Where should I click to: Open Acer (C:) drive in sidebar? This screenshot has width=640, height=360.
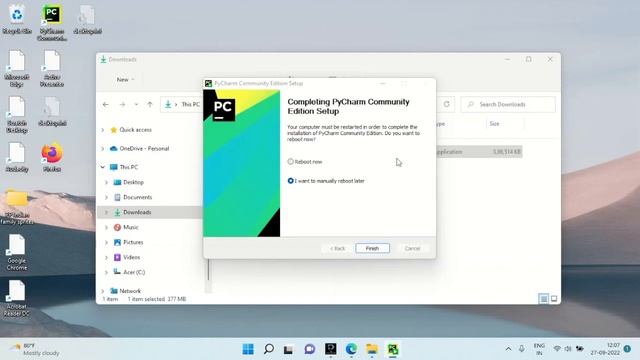point(129,272)
